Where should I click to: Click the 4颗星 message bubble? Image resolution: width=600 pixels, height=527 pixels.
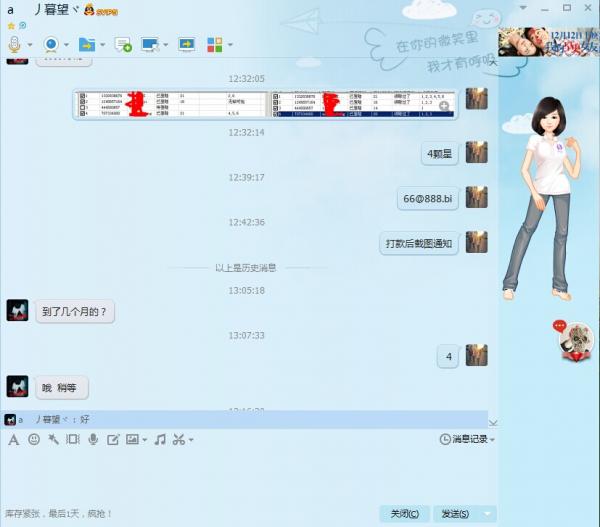(440, 154)
